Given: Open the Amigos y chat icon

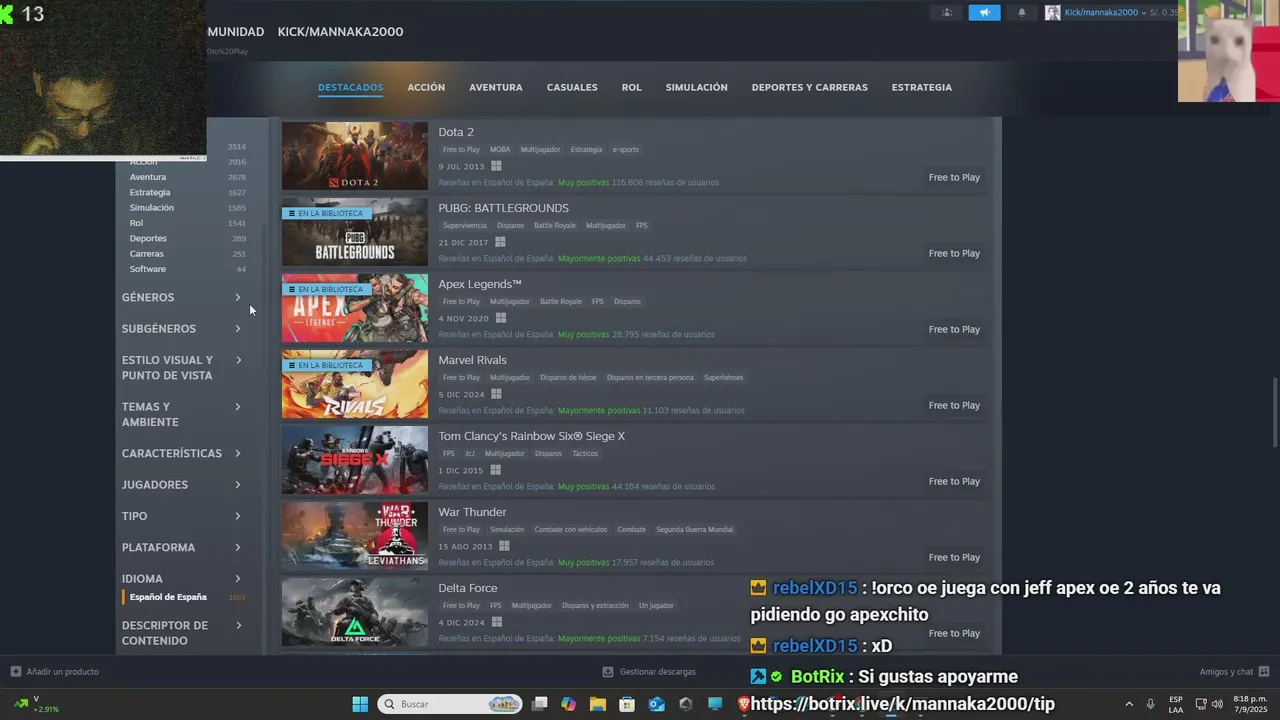Looking at the screenshot, I should [1264, 672].
